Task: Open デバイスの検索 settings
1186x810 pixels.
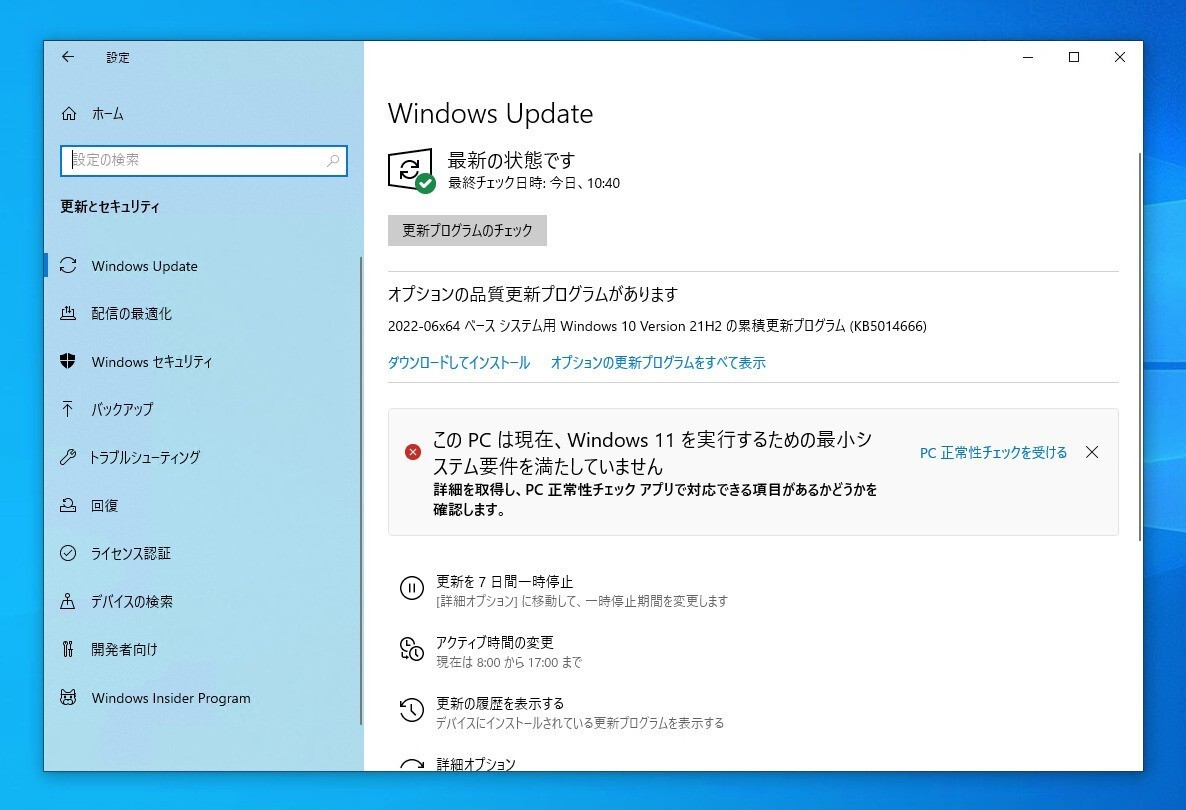Action: 203,601
